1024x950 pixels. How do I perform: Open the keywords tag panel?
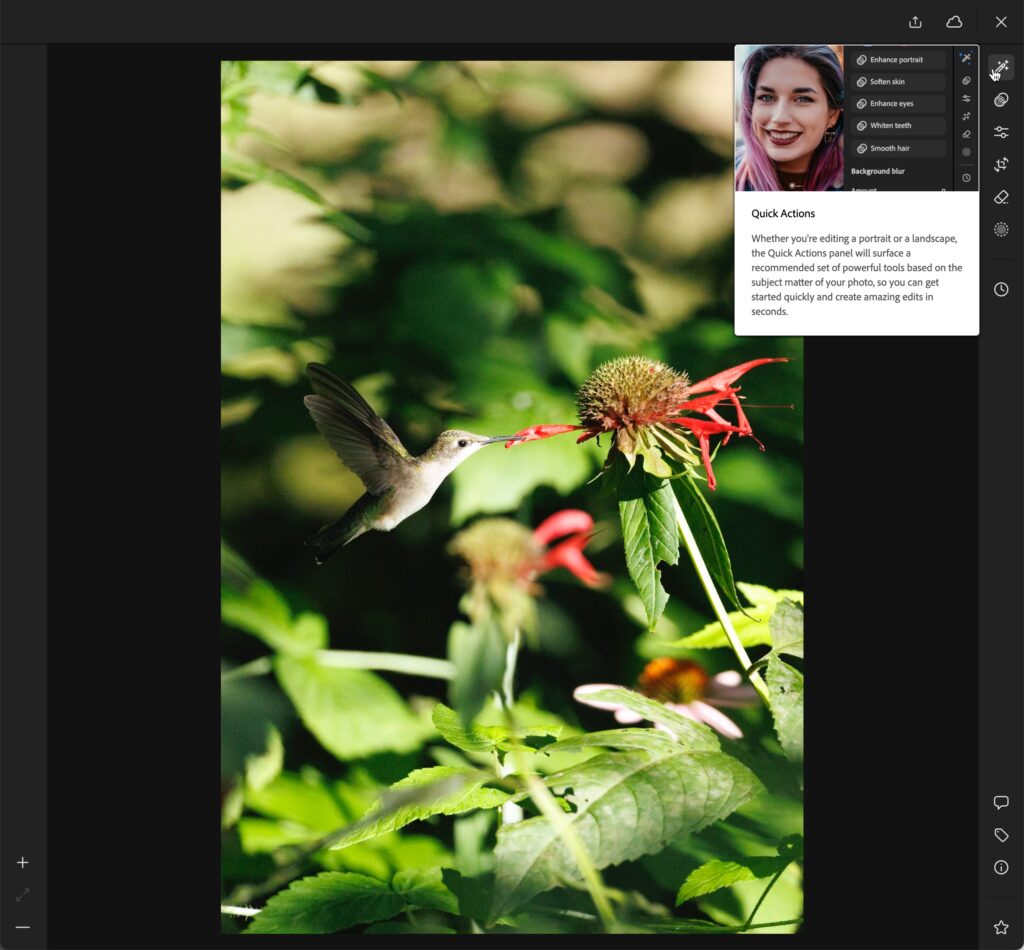pos(1001,835)
